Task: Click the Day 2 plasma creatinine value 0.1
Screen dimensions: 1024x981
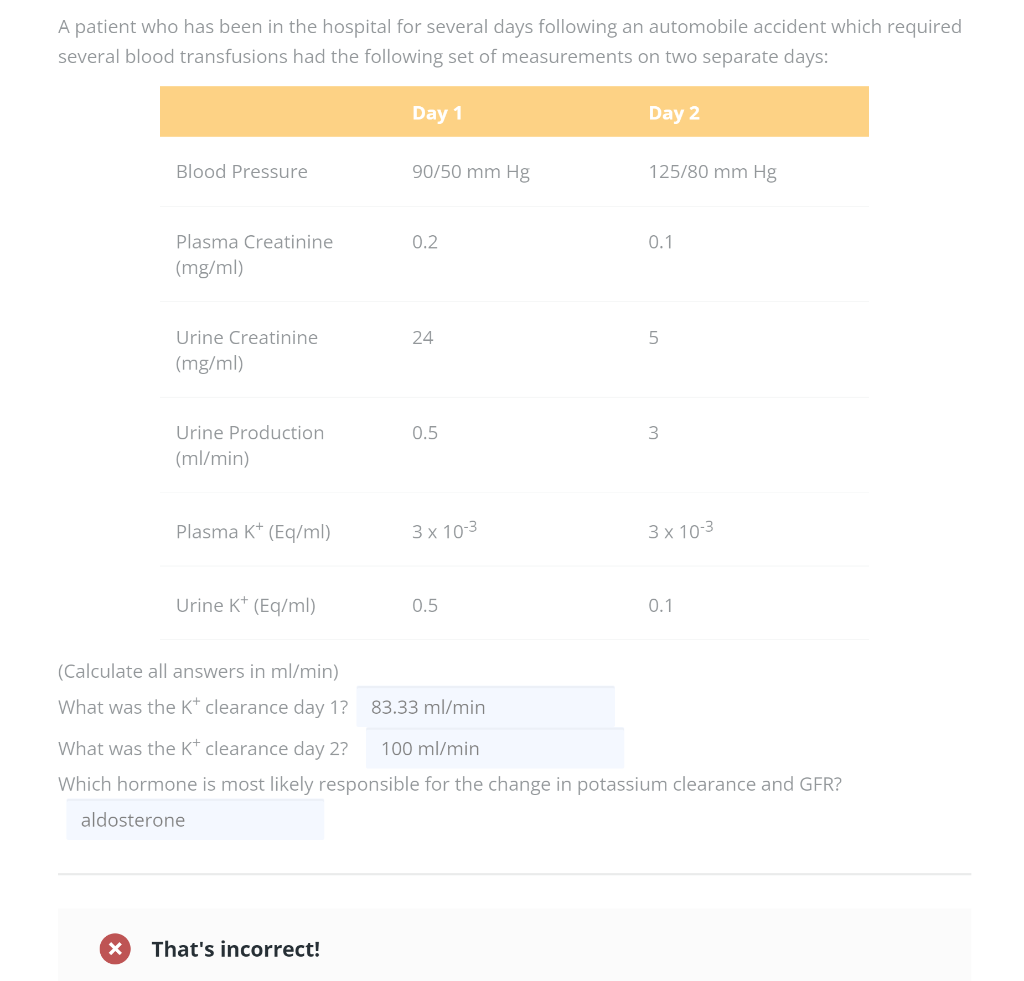Action: [x=661, y=242]
